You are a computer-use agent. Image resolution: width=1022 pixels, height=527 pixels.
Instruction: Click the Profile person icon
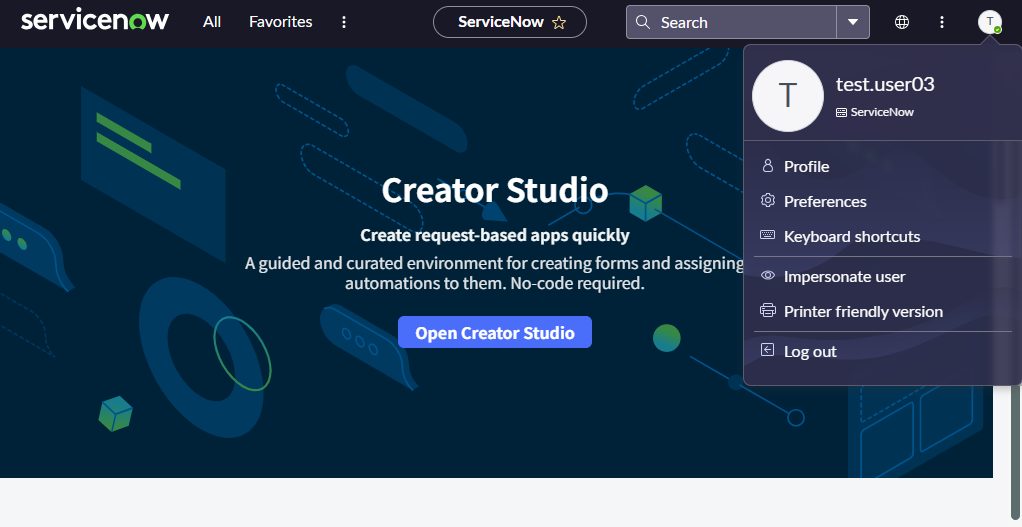tap(768, 165)
